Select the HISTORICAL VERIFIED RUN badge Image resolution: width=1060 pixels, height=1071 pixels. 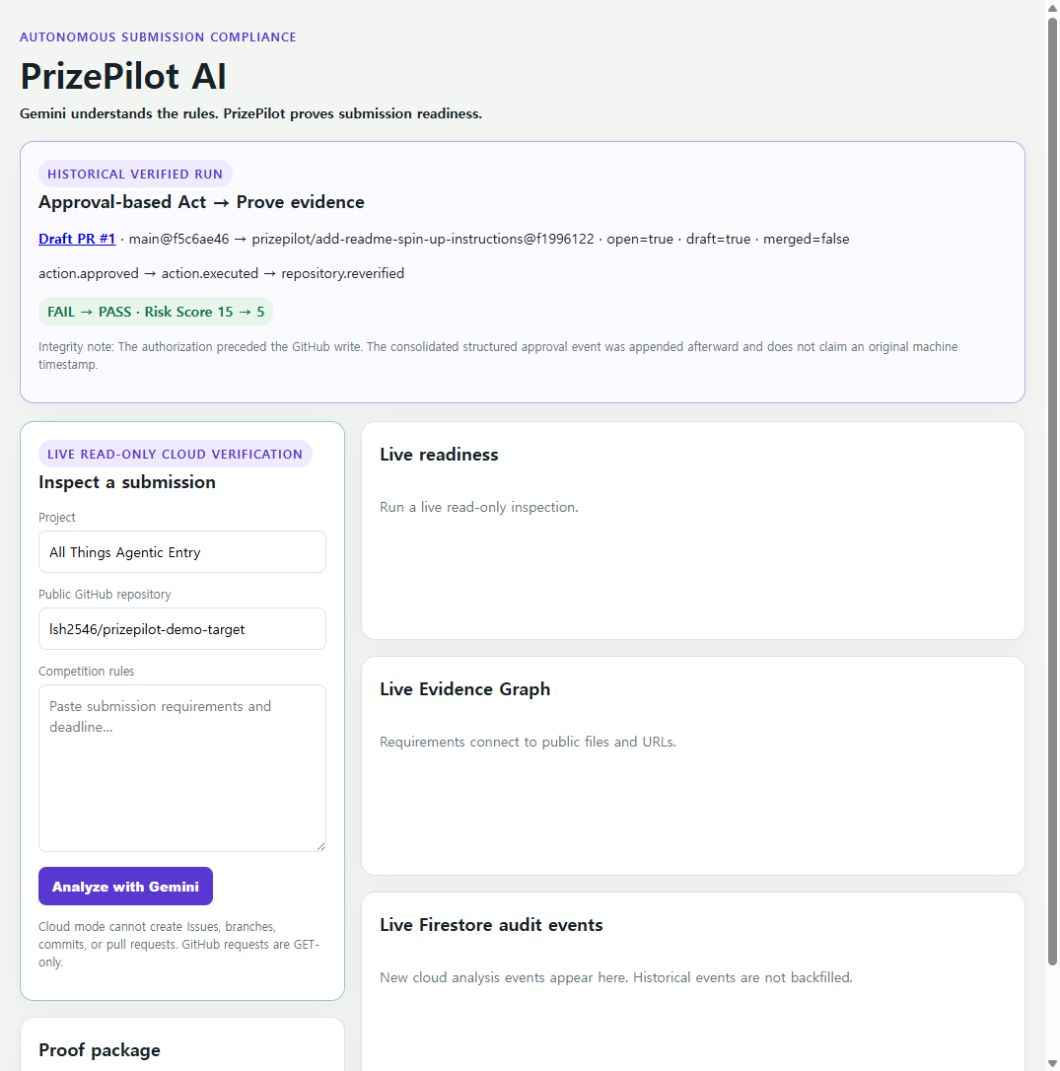coord(135,174)
